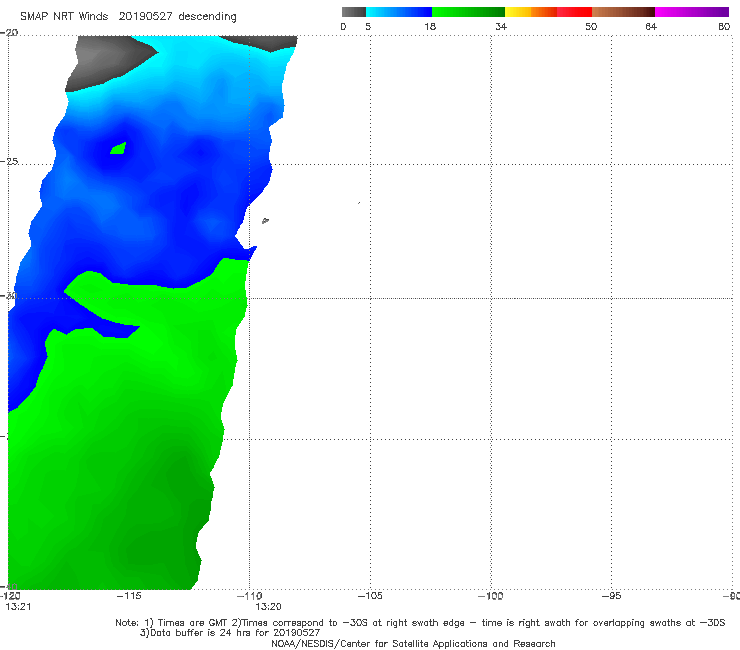The height and width of the screenshot is (650, 740).
Task: Click the '13:21' swath time label
Action: [18, 607]
